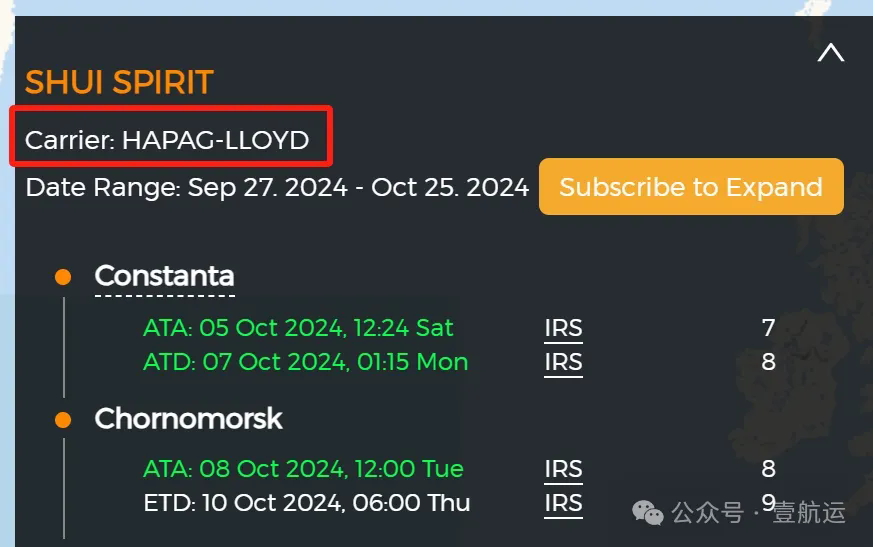Click the SHUI SPIRIT vessel title
873x547 pixels.
119,82
